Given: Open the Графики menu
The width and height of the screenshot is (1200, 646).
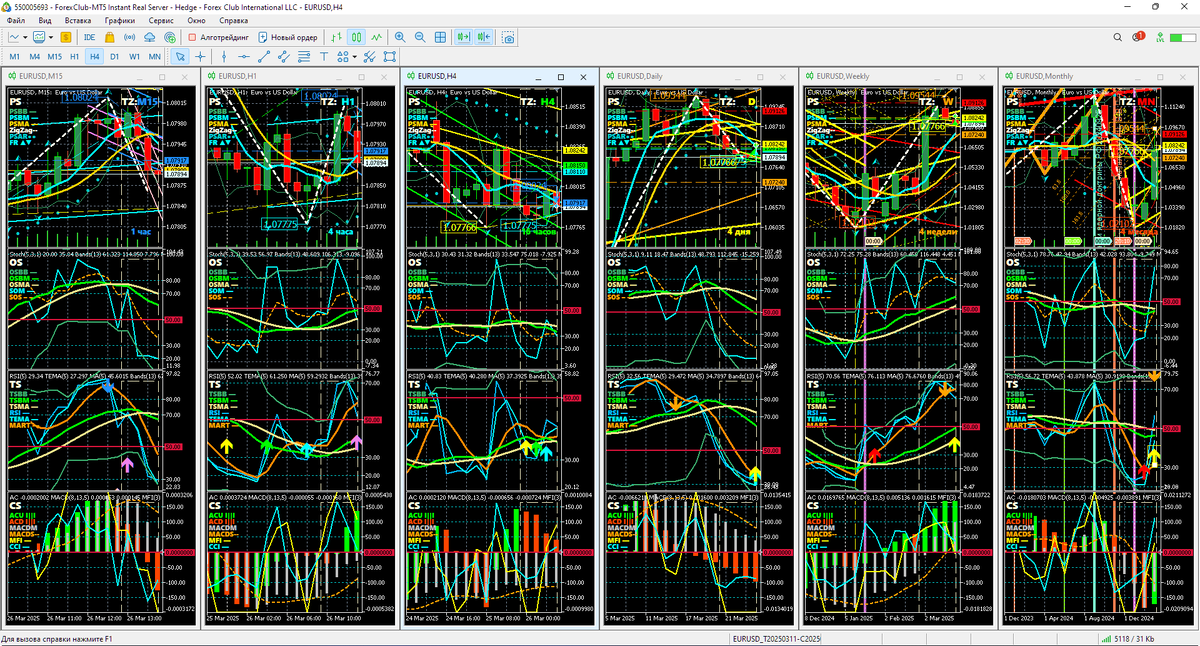Looking at the screenshot, I should coord(120,20).
